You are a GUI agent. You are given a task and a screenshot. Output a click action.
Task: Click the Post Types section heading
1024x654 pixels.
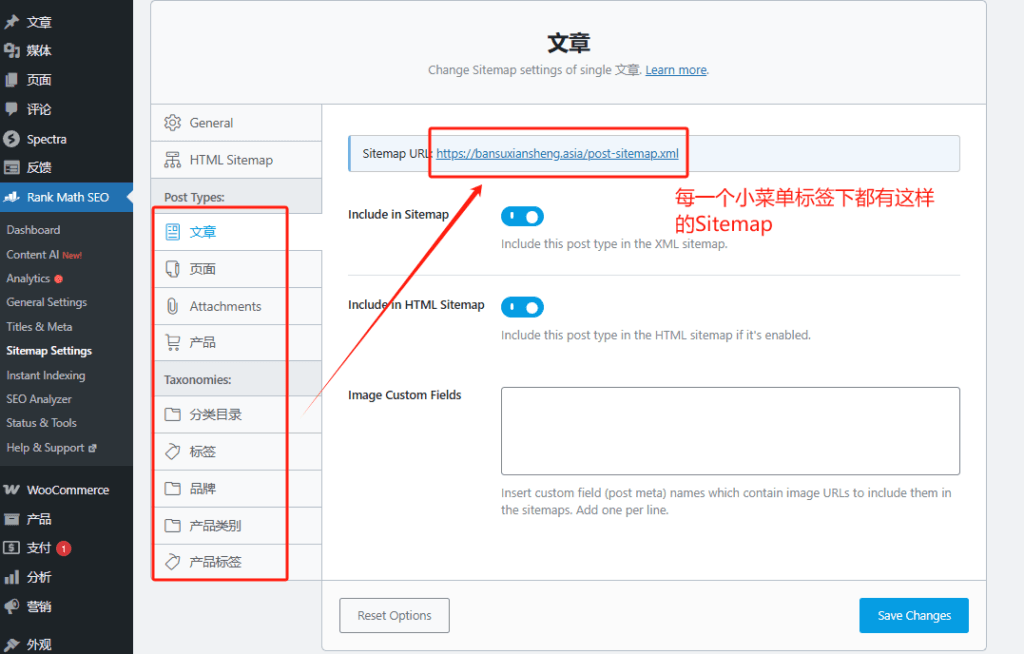pos(194,197)
